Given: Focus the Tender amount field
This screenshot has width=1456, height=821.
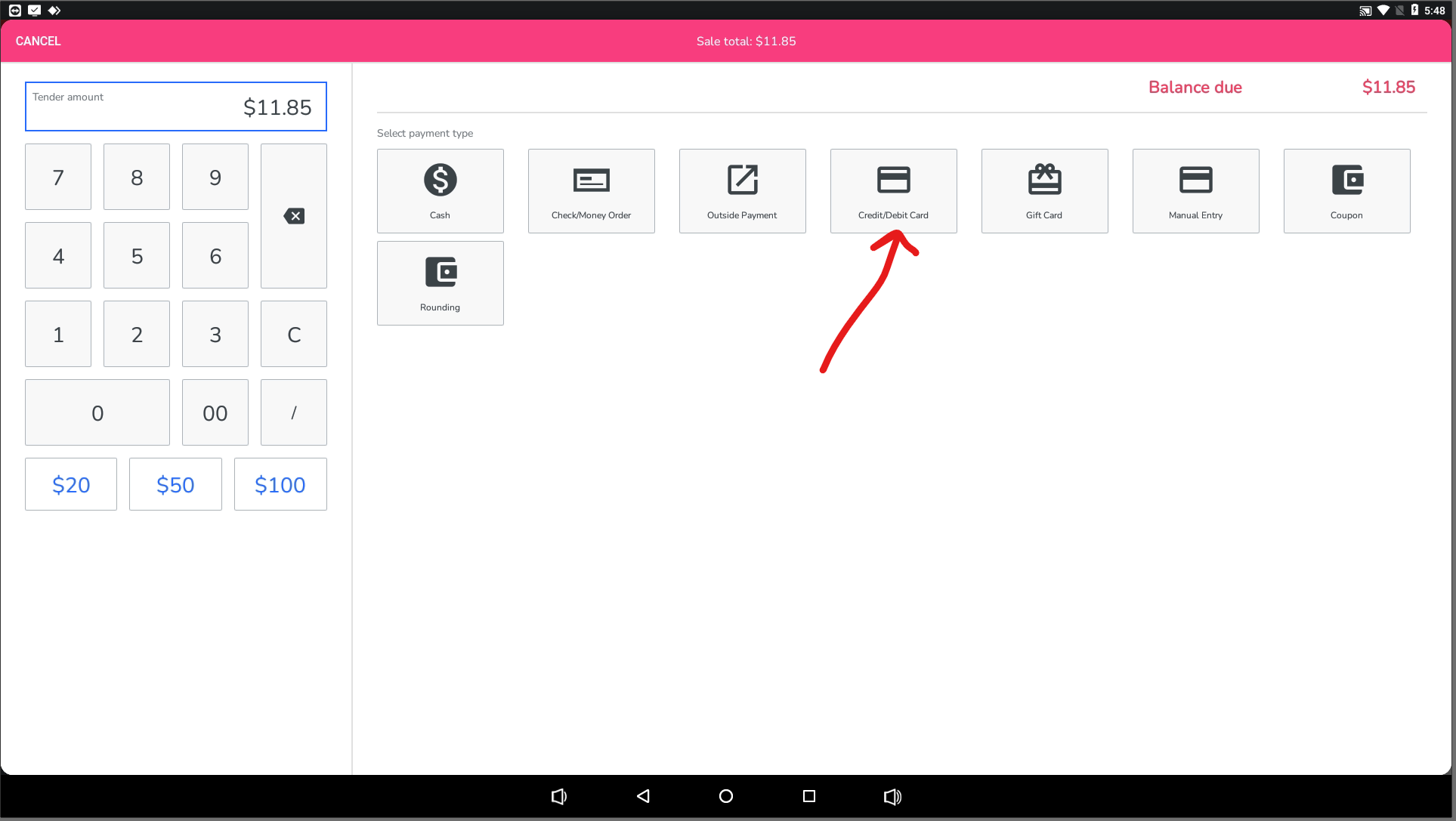Looking at the screenshot, I should pos(175,106).
